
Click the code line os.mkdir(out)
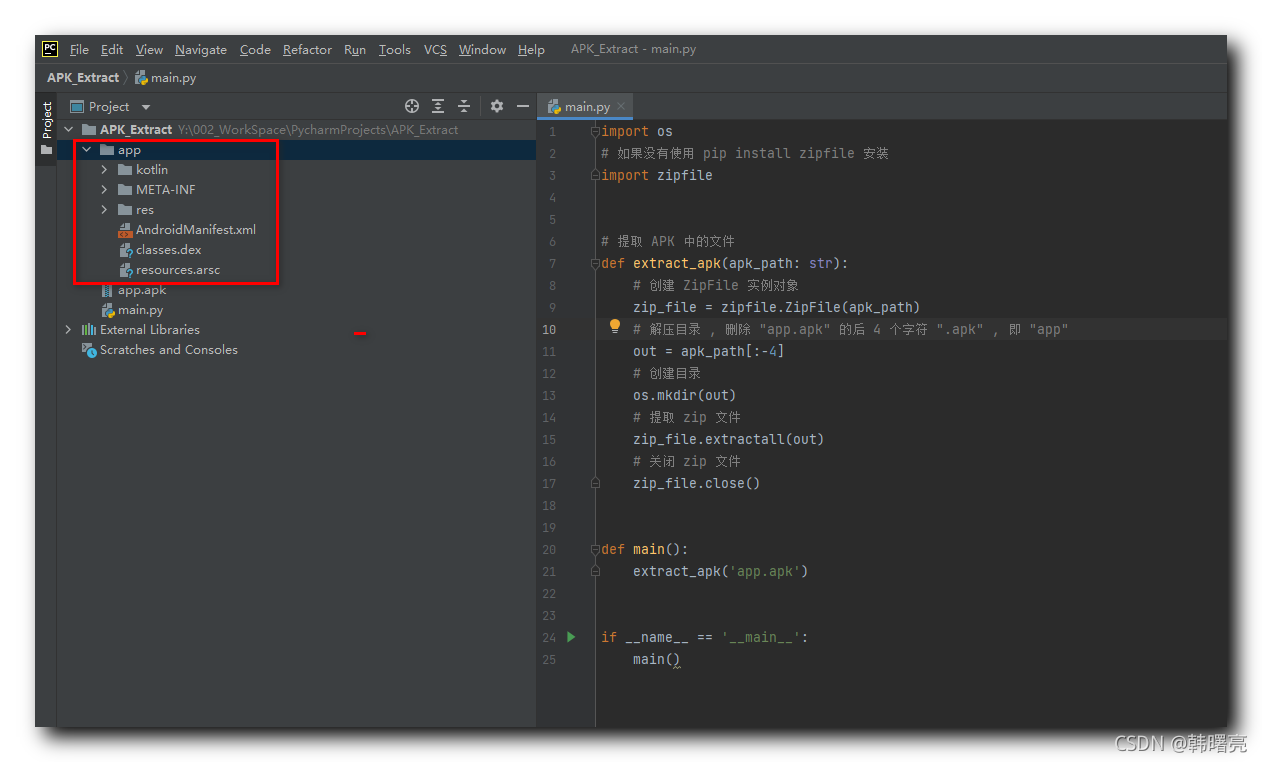684,395
